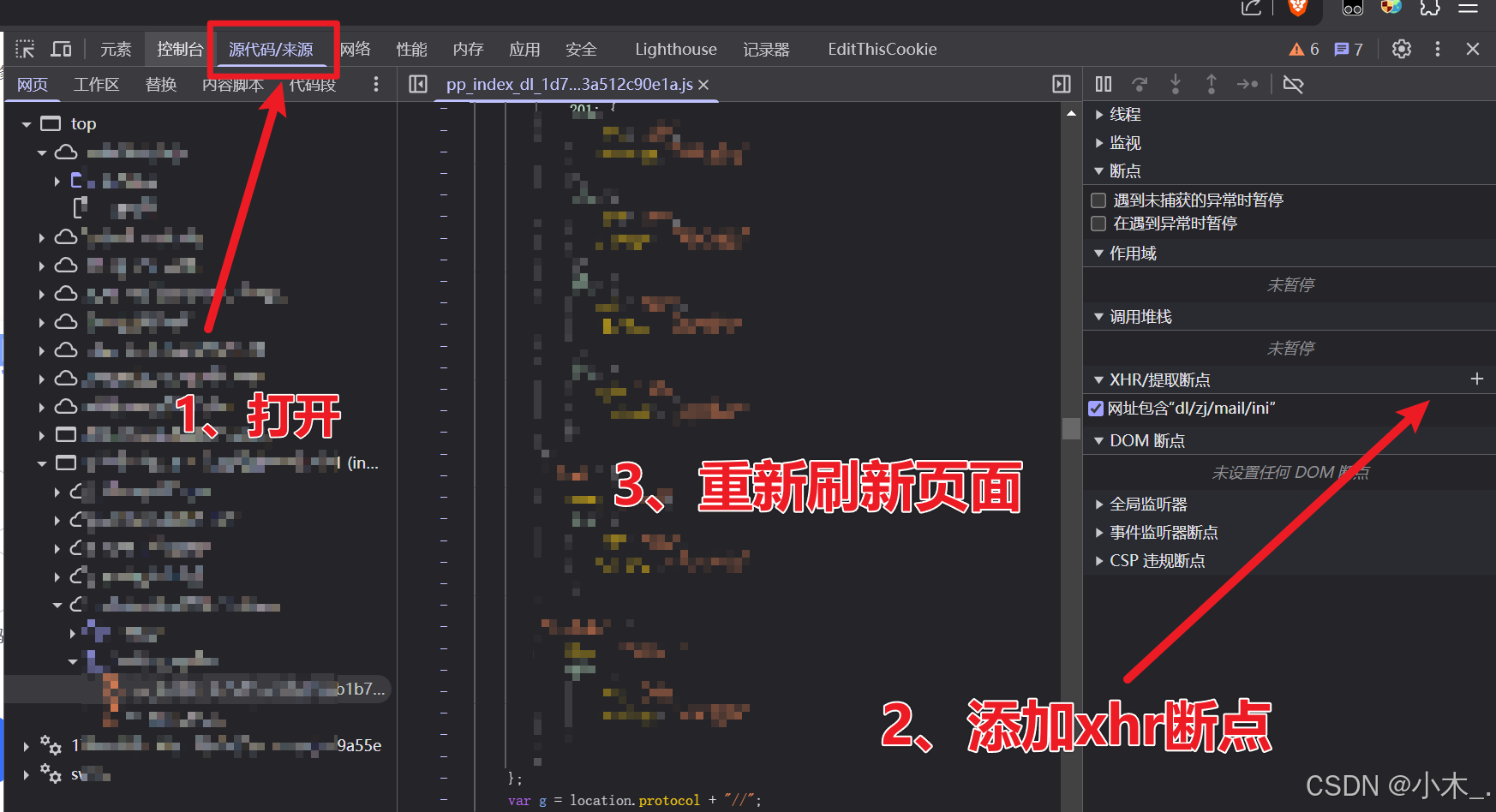Close the pp_index_dl js file tab
This screenshot has width=1496, height=812.
(x=703, y=85)
